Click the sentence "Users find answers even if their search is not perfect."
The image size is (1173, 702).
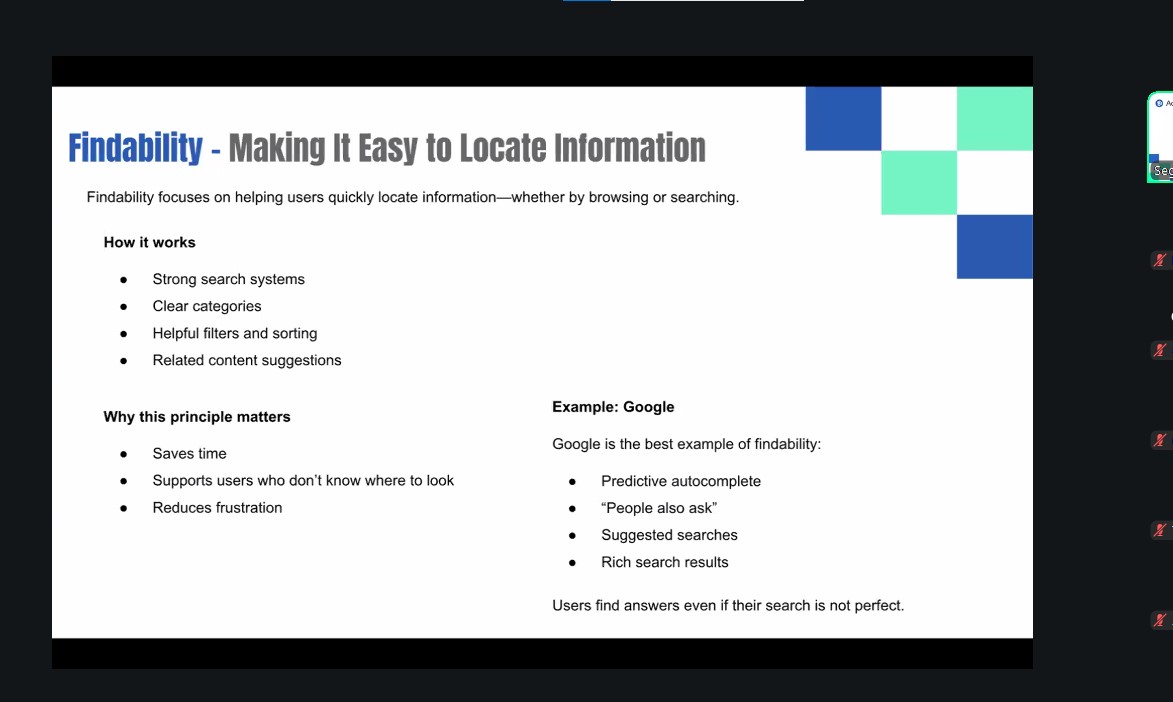[728, 605]
